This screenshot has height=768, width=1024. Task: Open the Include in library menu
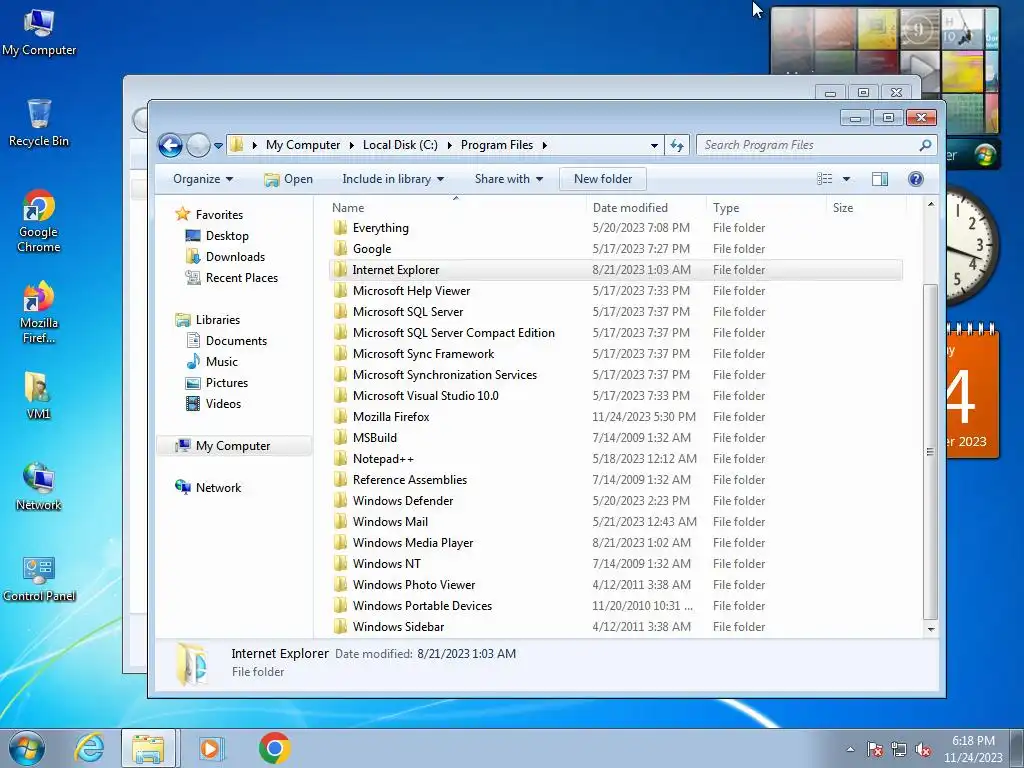[393, 179]
